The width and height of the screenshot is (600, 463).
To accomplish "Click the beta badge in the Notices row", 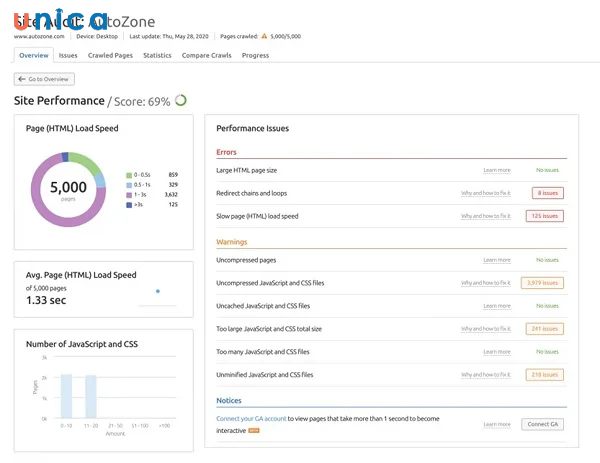I will pos(254,430).
